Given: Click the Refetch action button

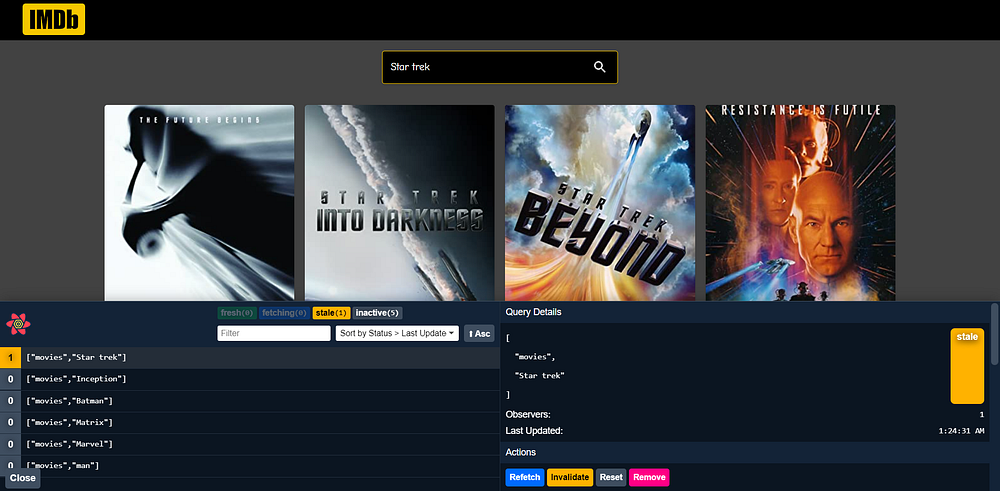Looking at the screenshot, I should pyautogui.click(x=525, y=477).
